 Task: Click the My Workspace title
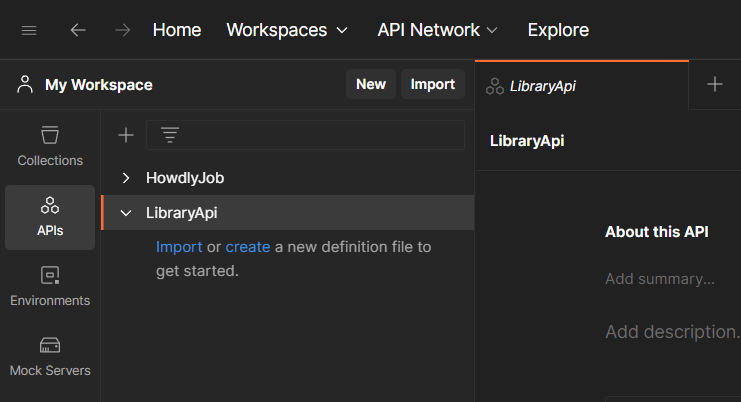click(99, 85)
